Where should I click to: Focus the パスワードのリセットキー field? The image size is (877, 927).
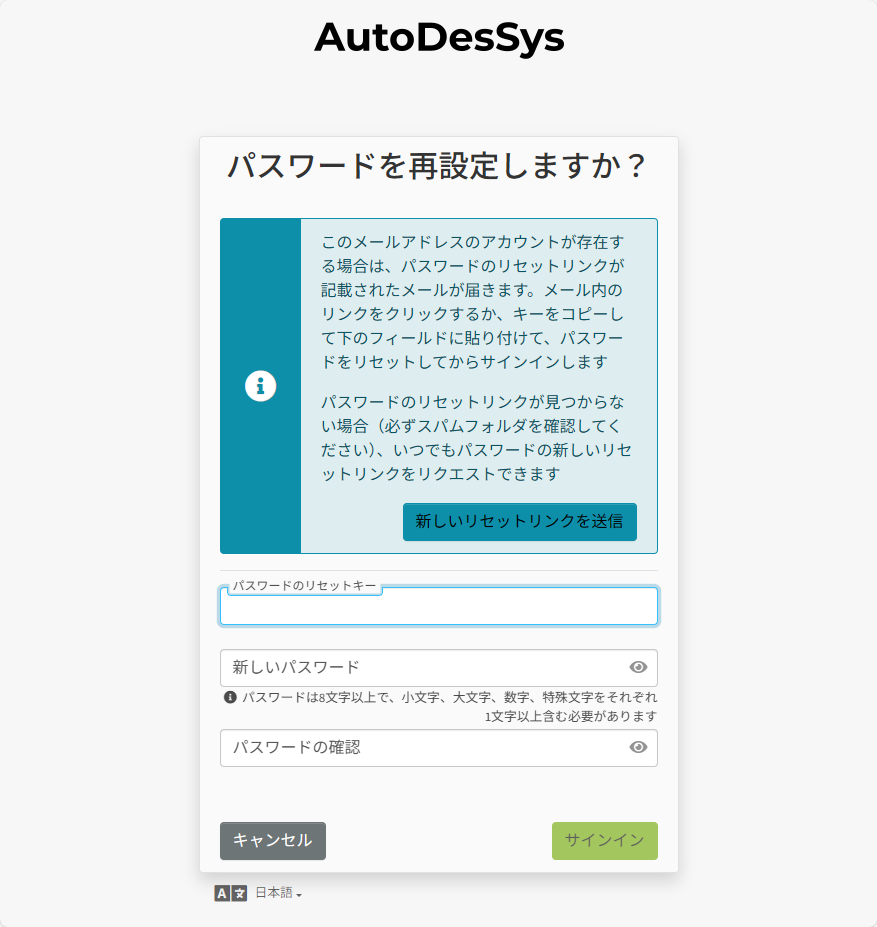point(439,607)
